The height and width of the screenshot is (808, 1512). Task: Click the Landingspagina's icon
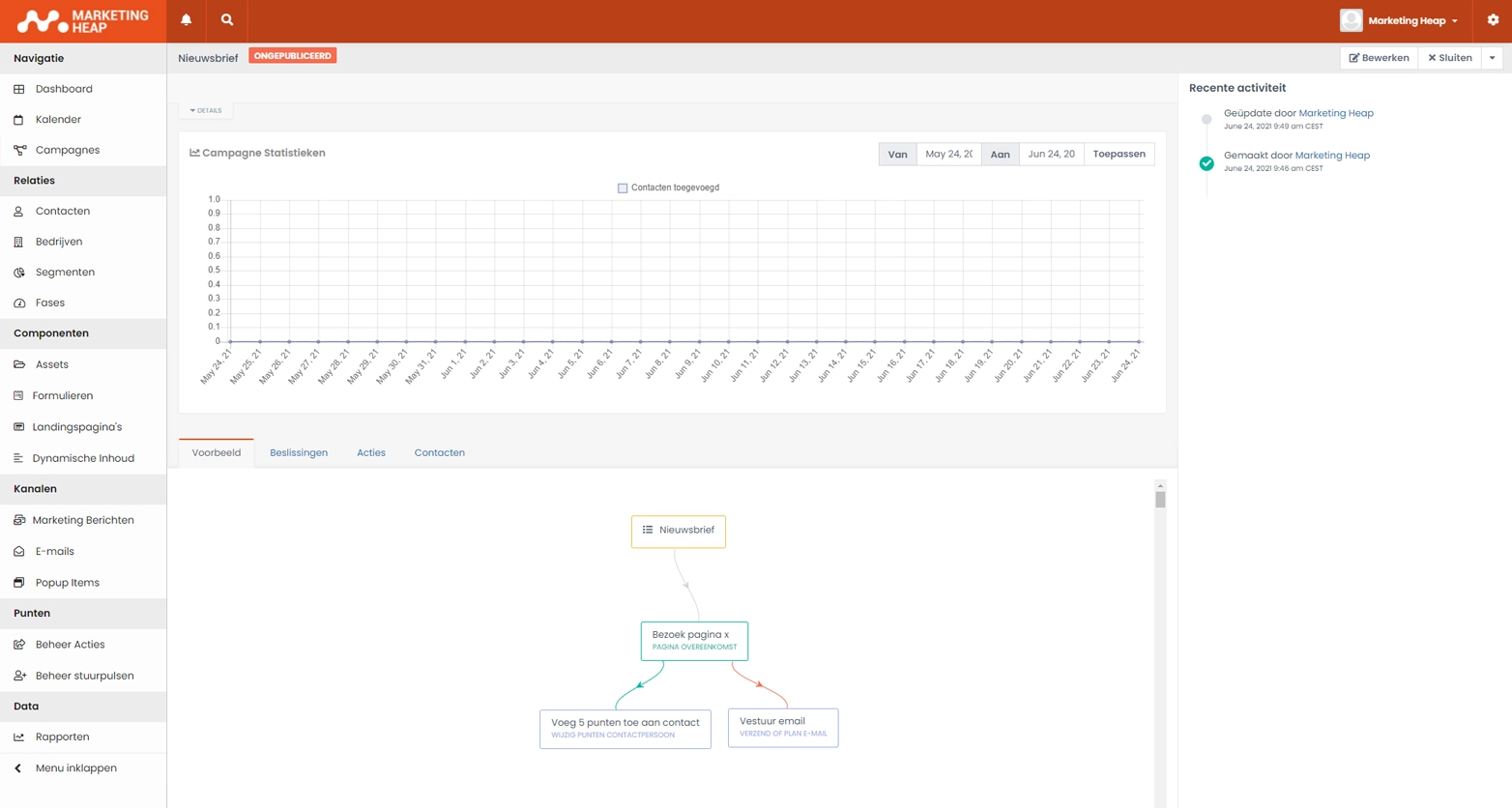click(18, 426)
